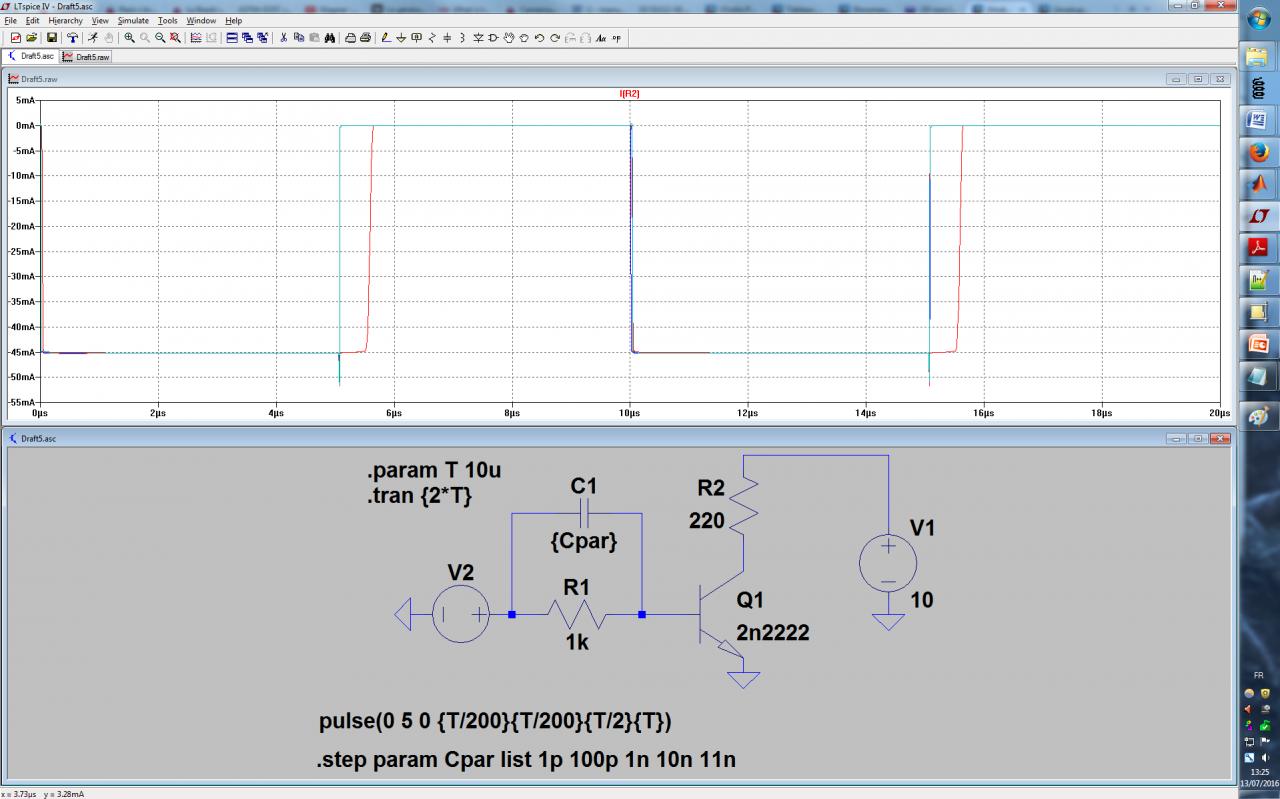Select the Cut scissors tool
The height and width of the screenshot is (799, 1280).
pos(284,37)
